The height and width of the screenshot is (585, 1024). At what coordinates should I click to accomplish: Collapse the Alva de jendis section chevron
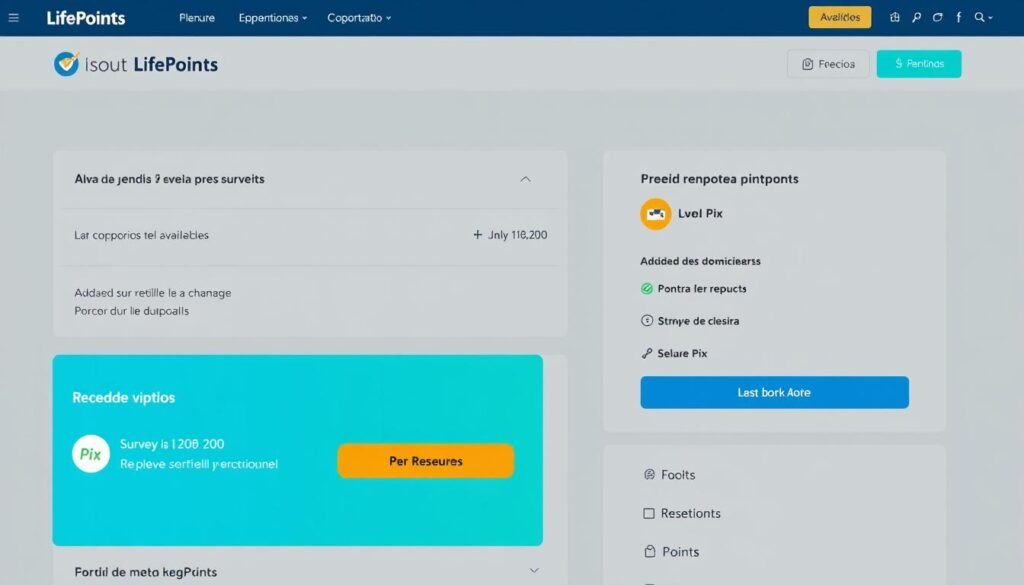525,179
